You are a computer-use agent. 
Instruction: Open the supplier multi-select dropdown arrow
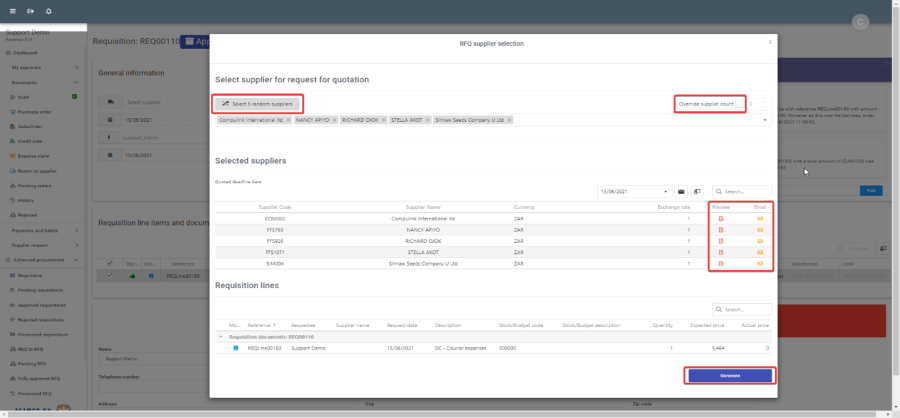766,120
